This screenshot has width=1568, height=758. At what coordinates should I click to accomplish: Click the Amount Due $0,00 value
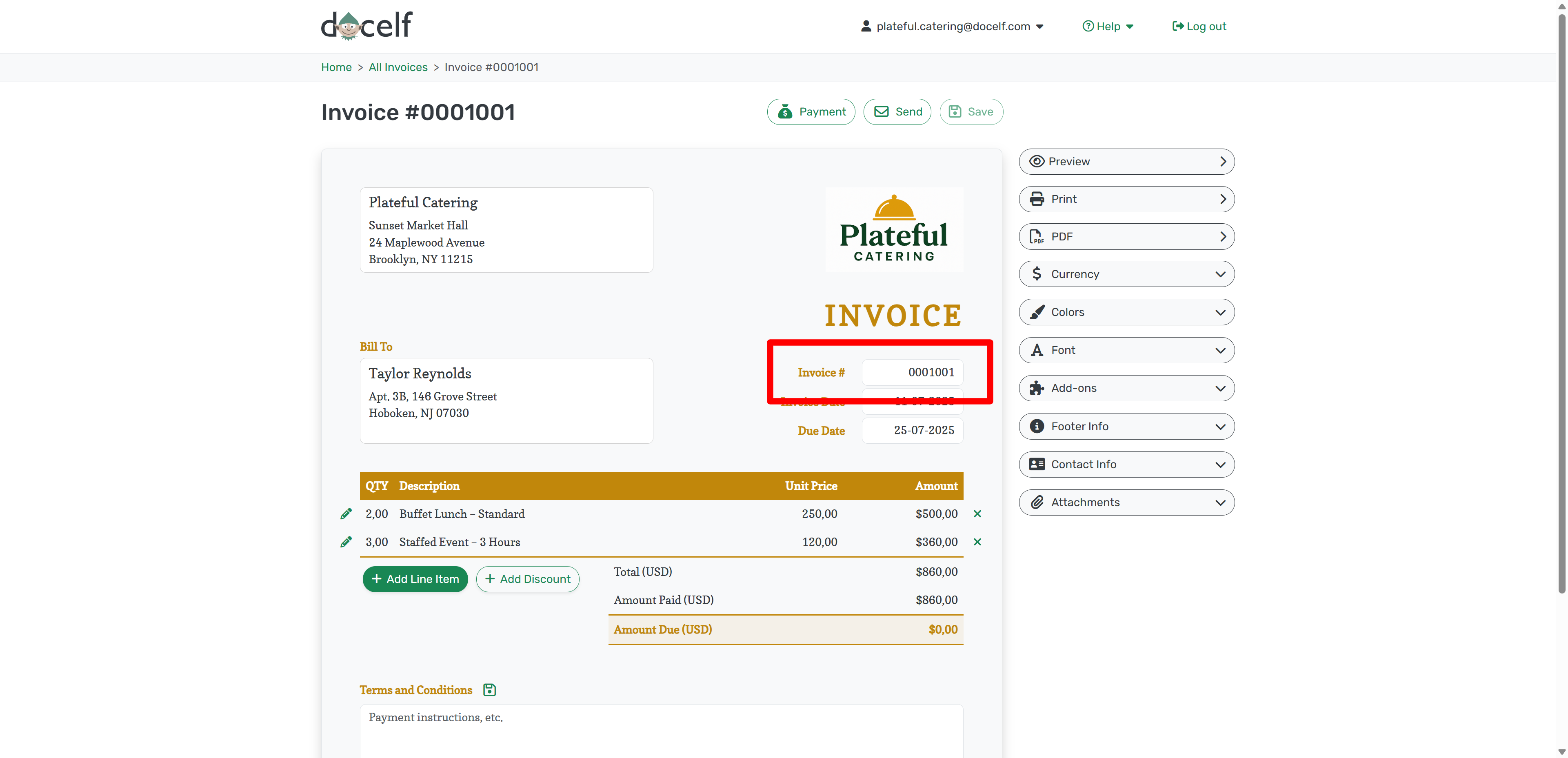942,629
